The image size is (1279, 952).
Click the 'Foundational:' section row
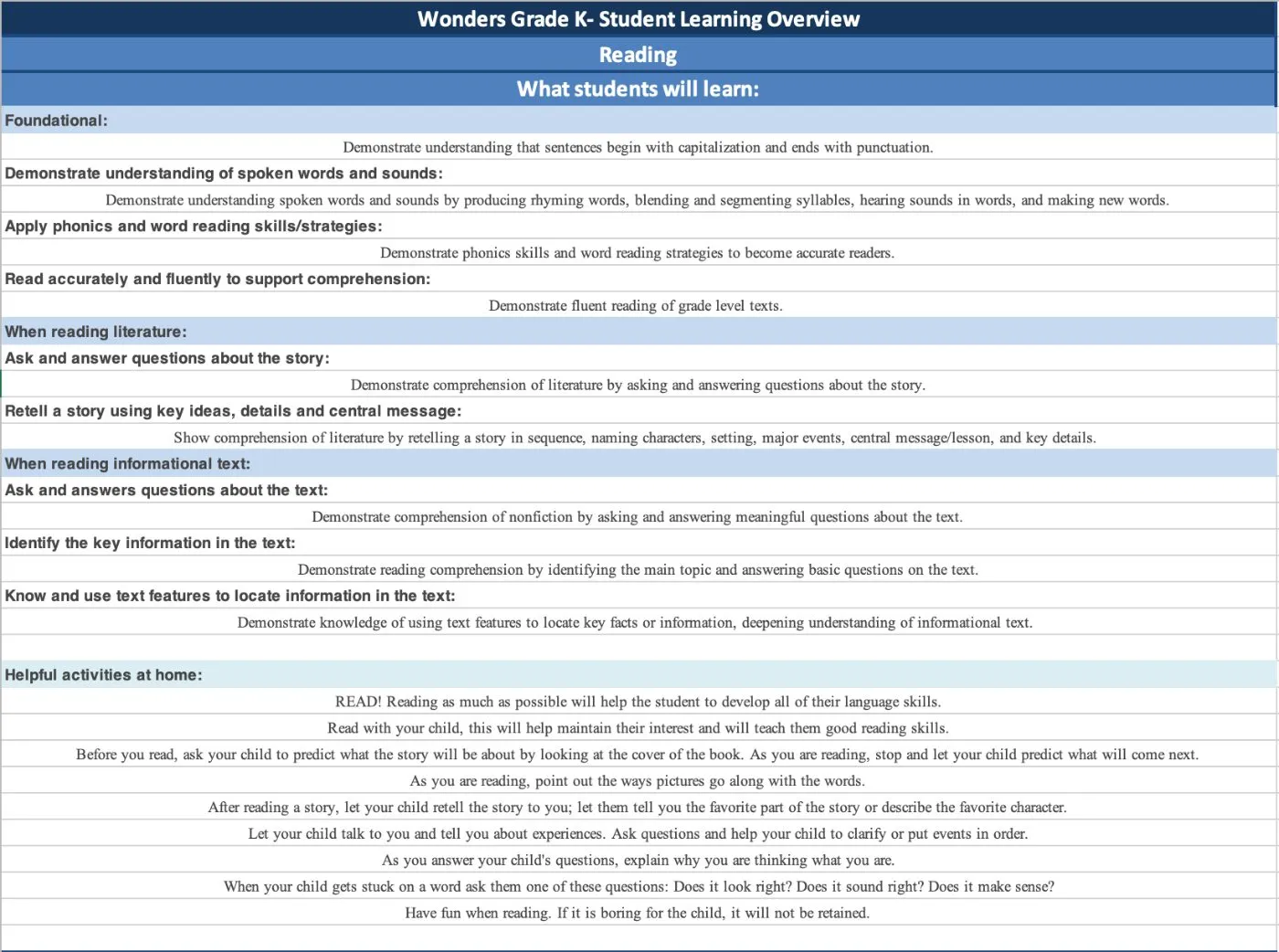[x=639, y=121]
